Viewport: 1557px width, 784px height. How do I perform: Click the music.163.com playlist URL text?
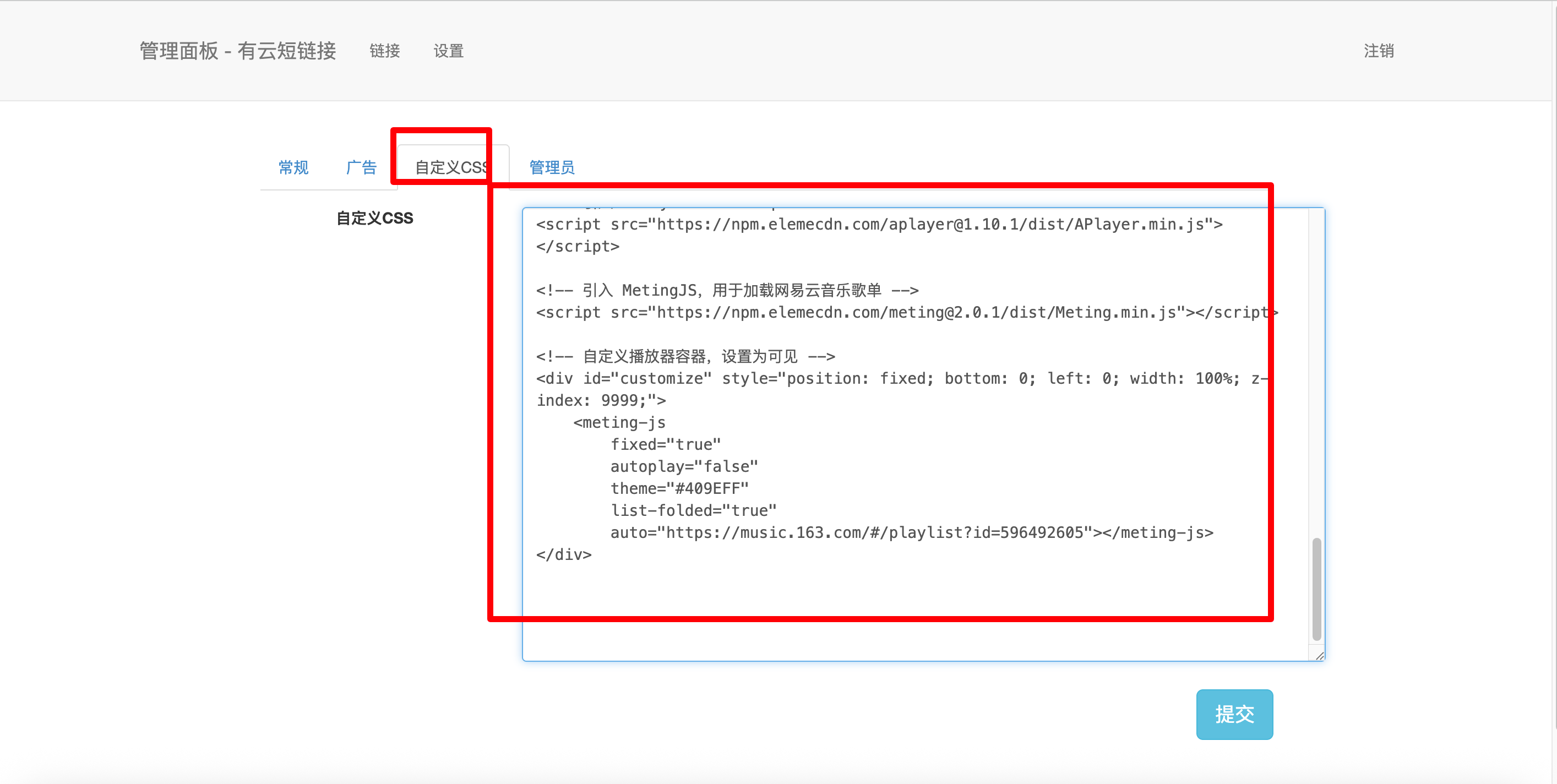tap(875, 532)
